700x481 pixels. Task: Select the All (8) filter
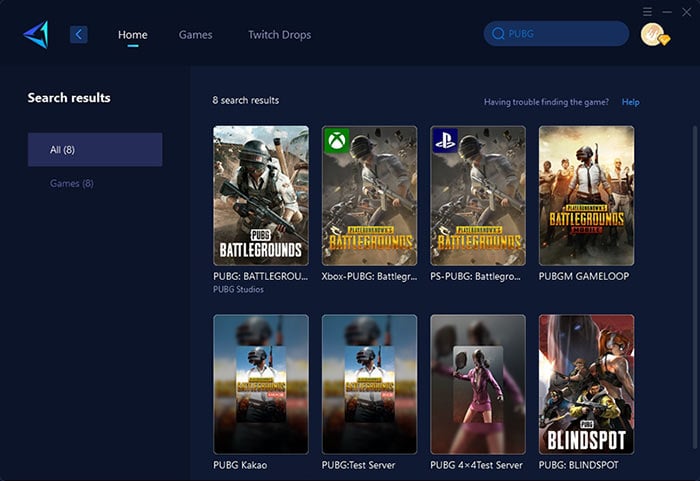95,150
